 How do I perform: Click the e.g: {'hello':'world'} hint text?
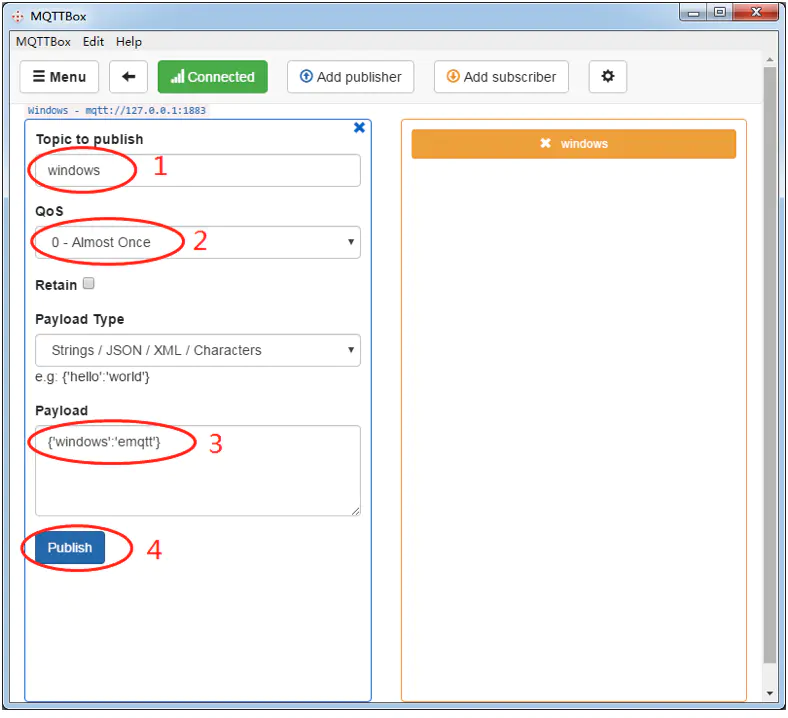coord(92,377)
